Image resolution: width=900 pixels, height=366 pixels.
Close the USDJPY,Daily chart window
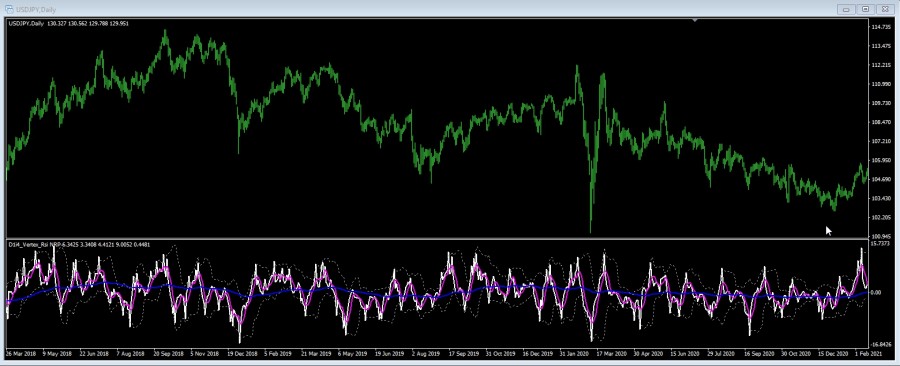[x=885, y=9]
